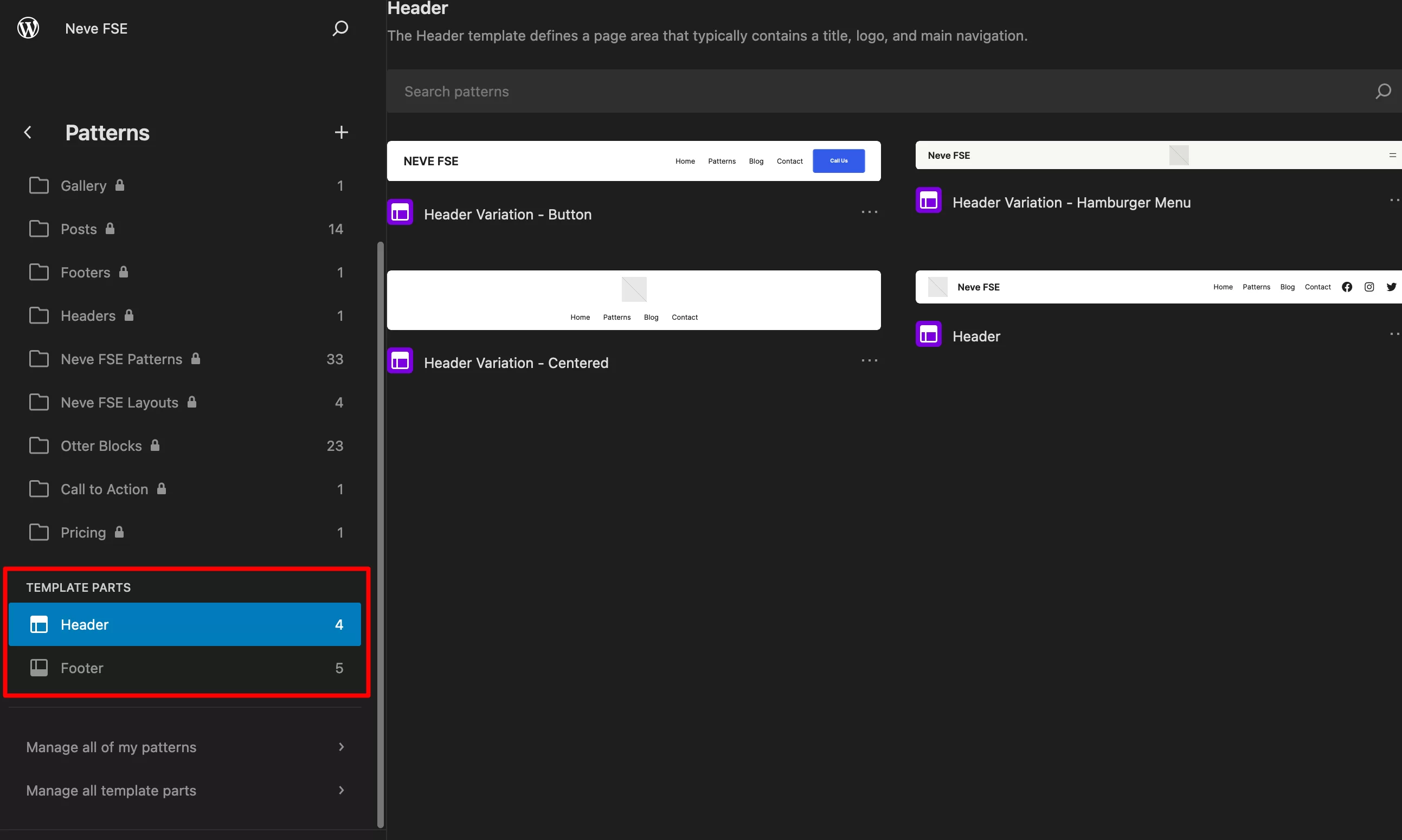Select the Headers pattern category

click(x=184, y=315)
